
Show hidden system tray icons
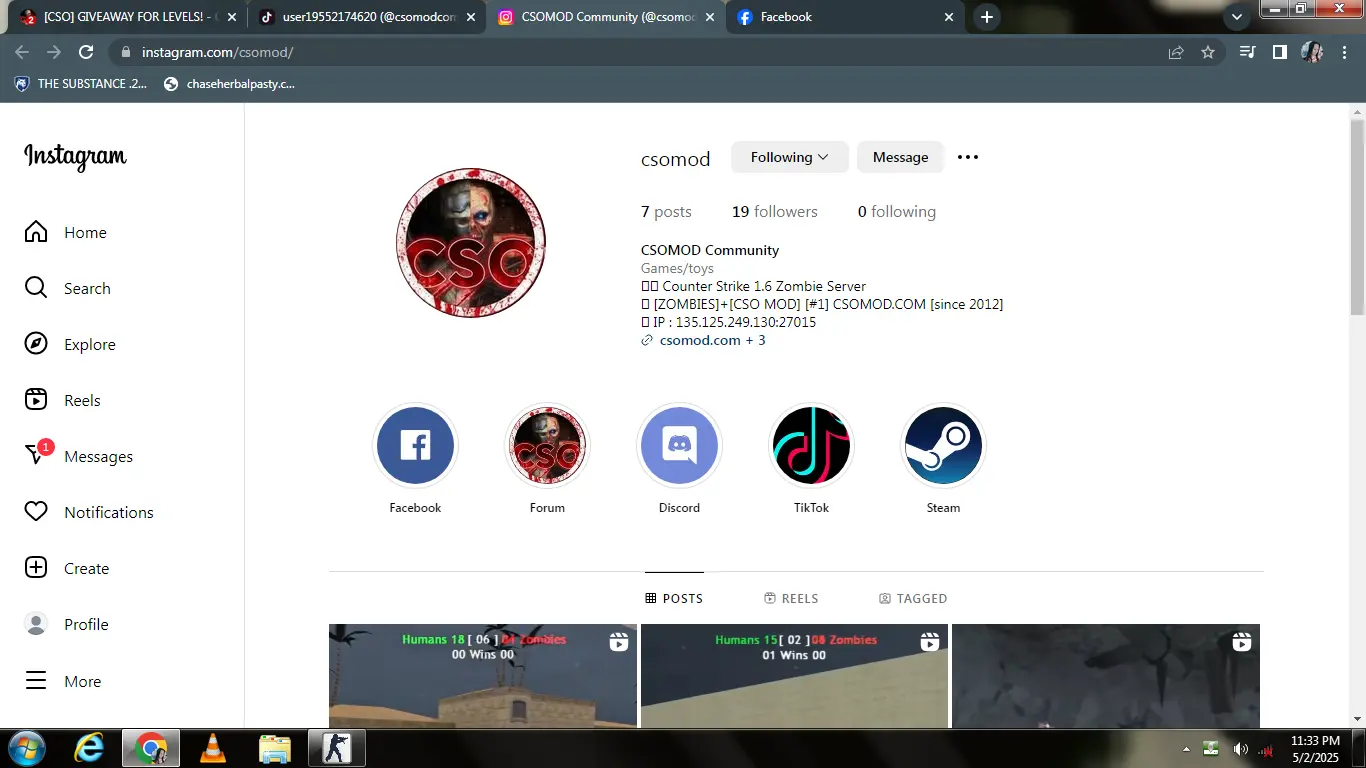point(1186,749)
